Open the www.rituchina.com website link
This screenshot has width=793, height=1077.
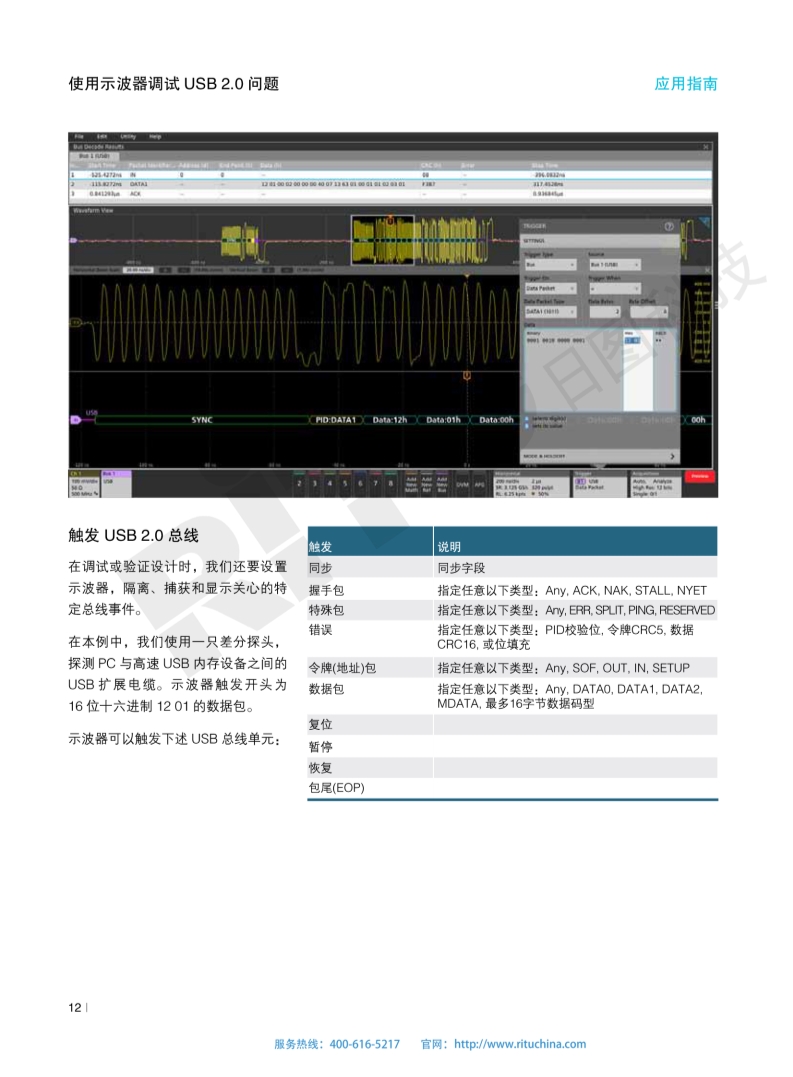click(520, 1044)
